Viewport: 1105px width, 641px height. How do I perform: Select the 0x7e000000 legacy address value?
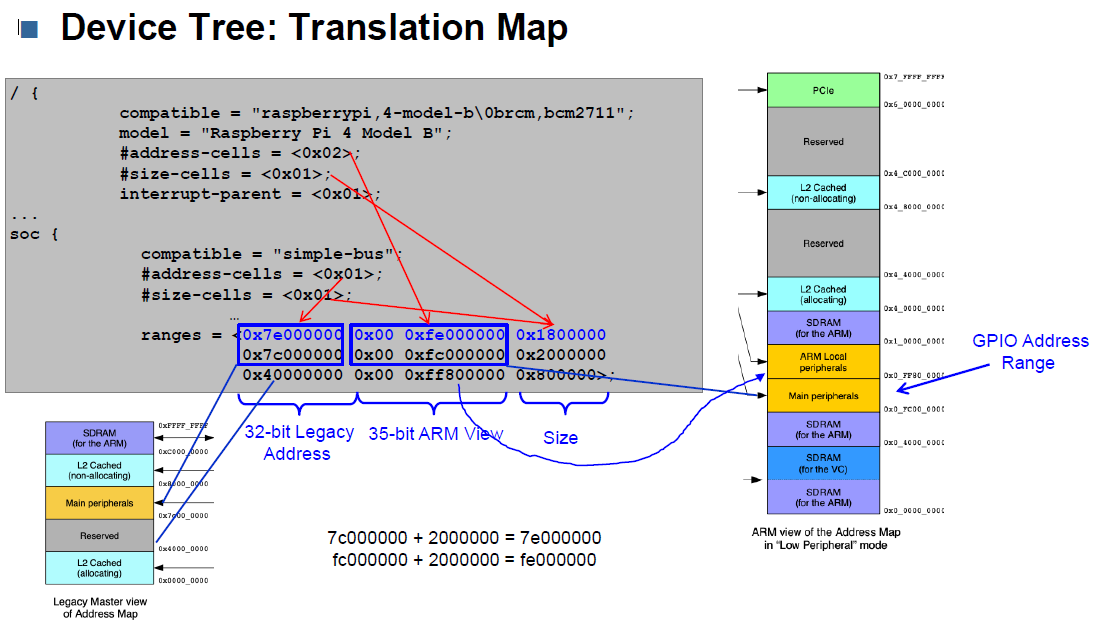coord(292,335)
